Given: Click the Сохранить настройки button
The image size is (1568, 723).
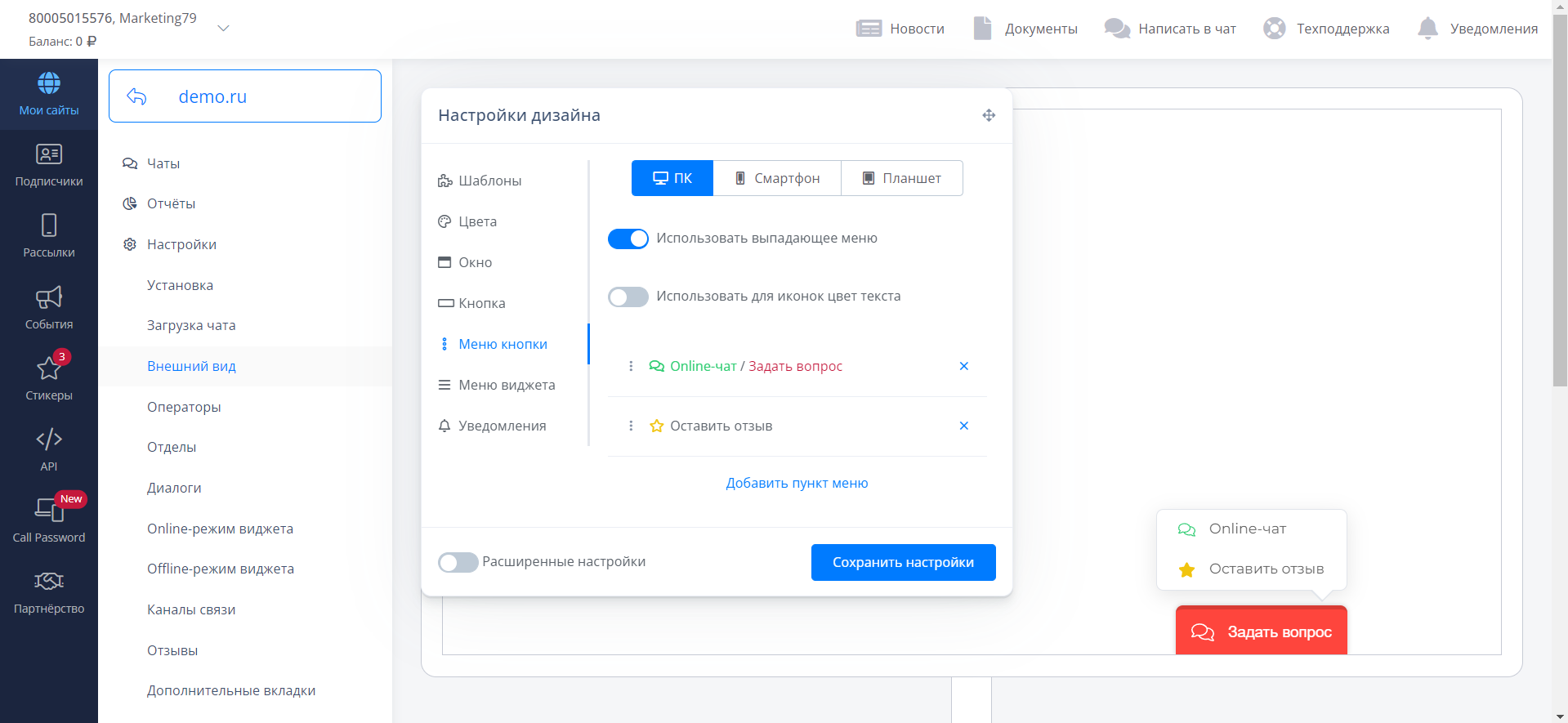Looking at the screenshot, I should (903, 562).
